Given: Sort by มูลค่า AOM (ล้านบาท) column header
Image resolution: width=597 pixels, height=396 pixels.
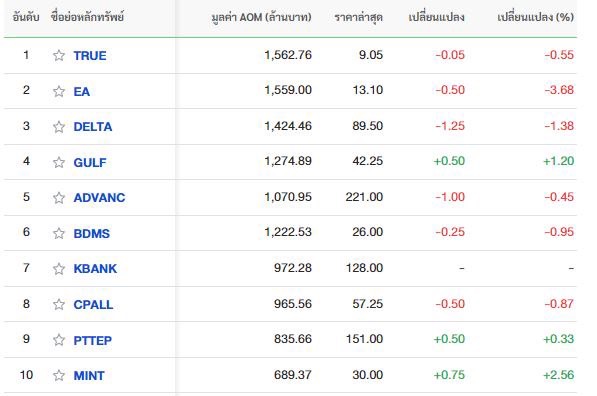Looking at the screenshot, I should [x=261, y=17].
